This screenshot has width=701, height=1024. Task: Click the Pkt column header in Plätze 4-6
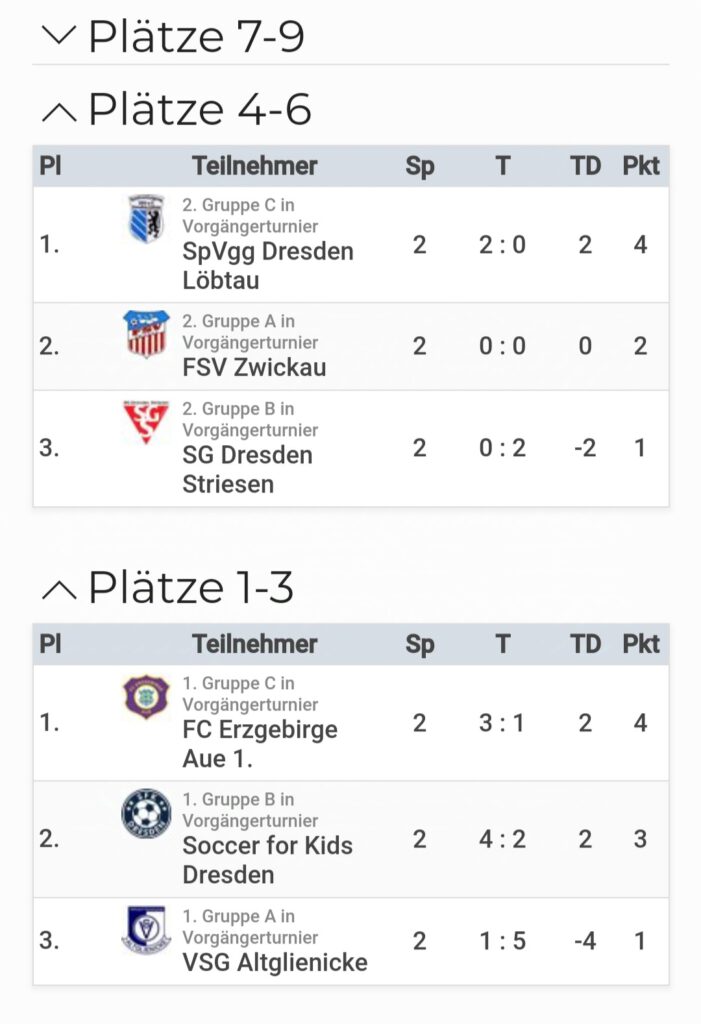[641, 166]
